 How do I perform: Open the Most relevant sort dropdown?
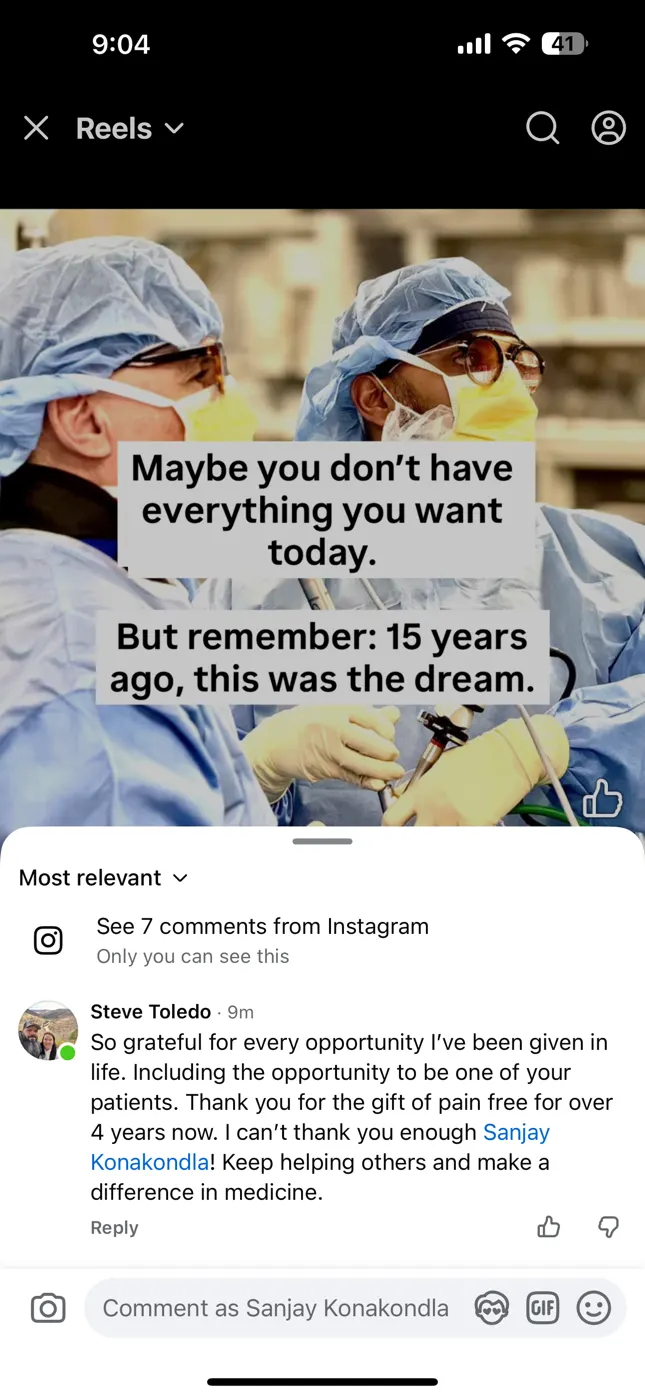[103, 877]
